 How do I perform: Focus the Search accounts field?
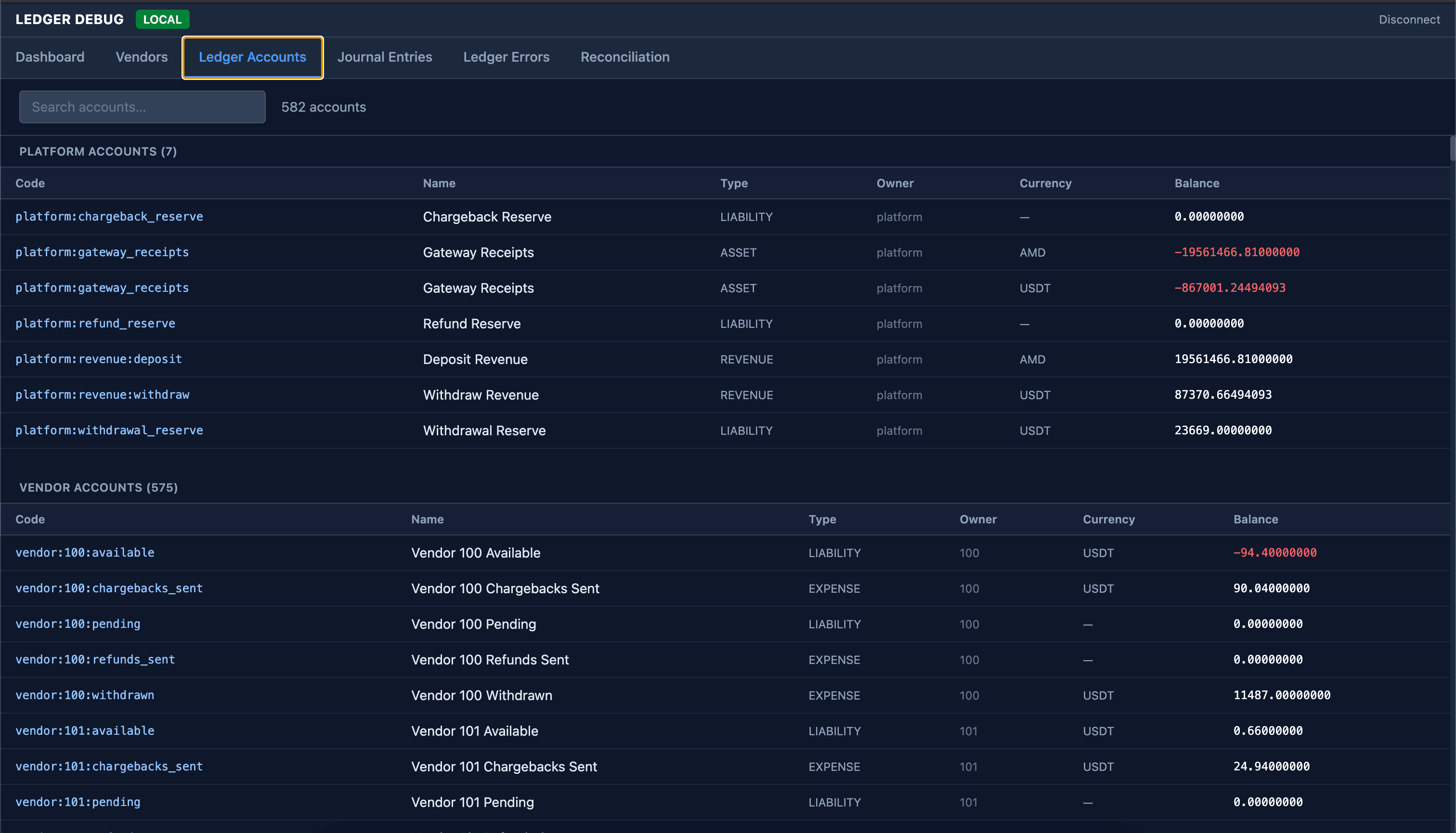click(x=143, y=107)
